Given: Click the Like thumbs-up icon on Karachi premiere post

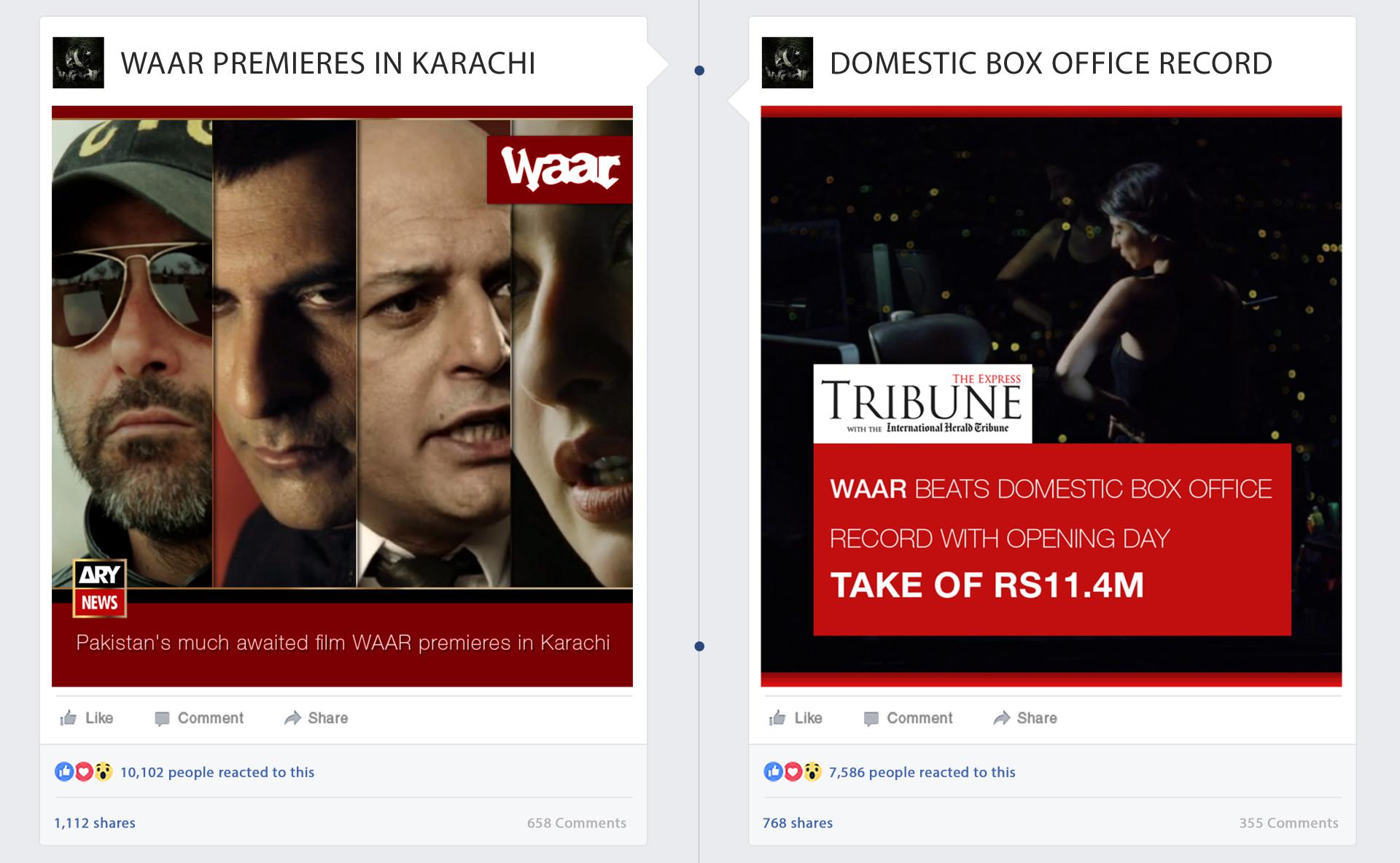Looking at the screenshot, I should [x=69, y=718].
